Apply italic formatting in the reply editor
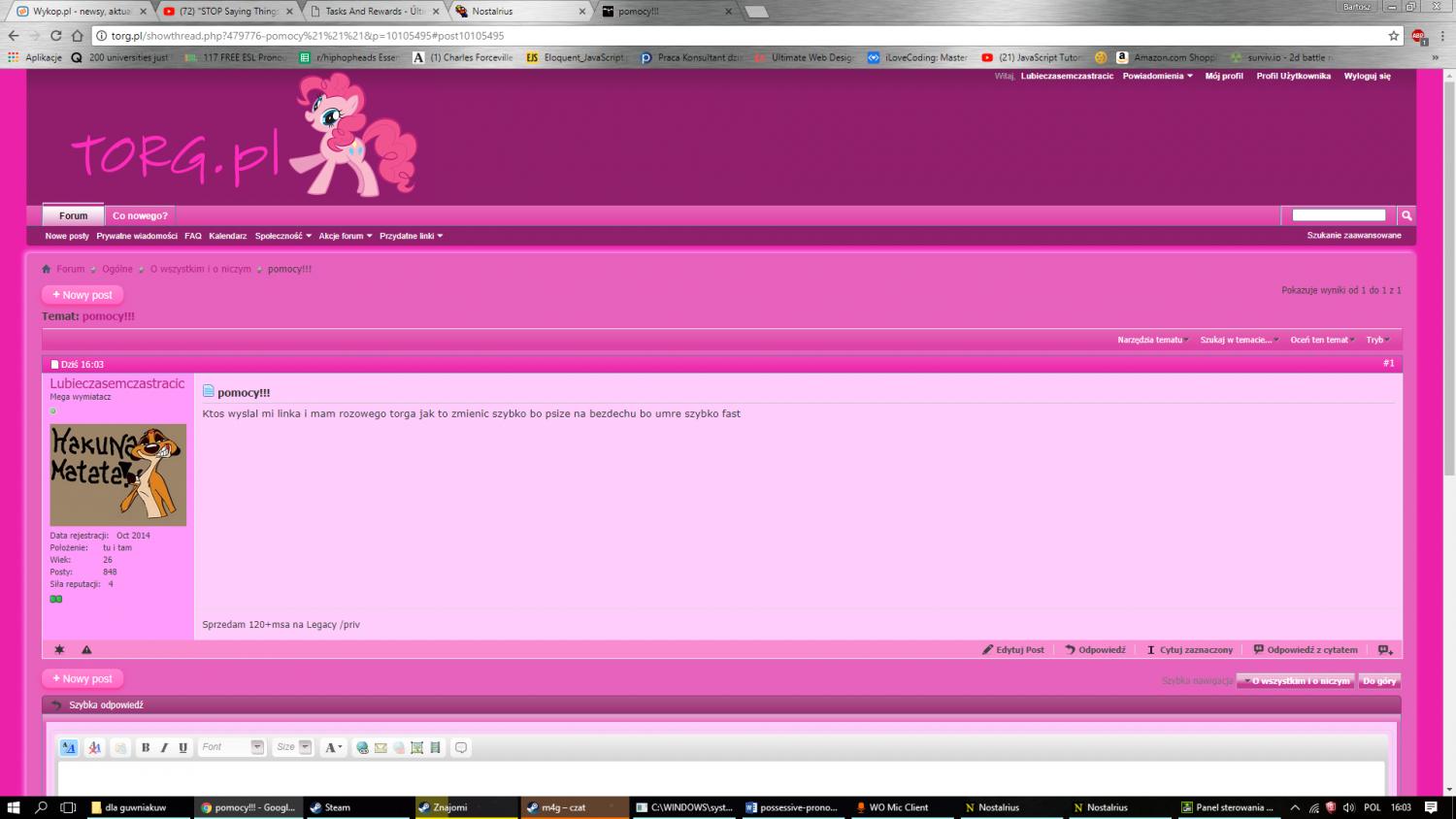Screen dimensions: 1456x819 164,747
